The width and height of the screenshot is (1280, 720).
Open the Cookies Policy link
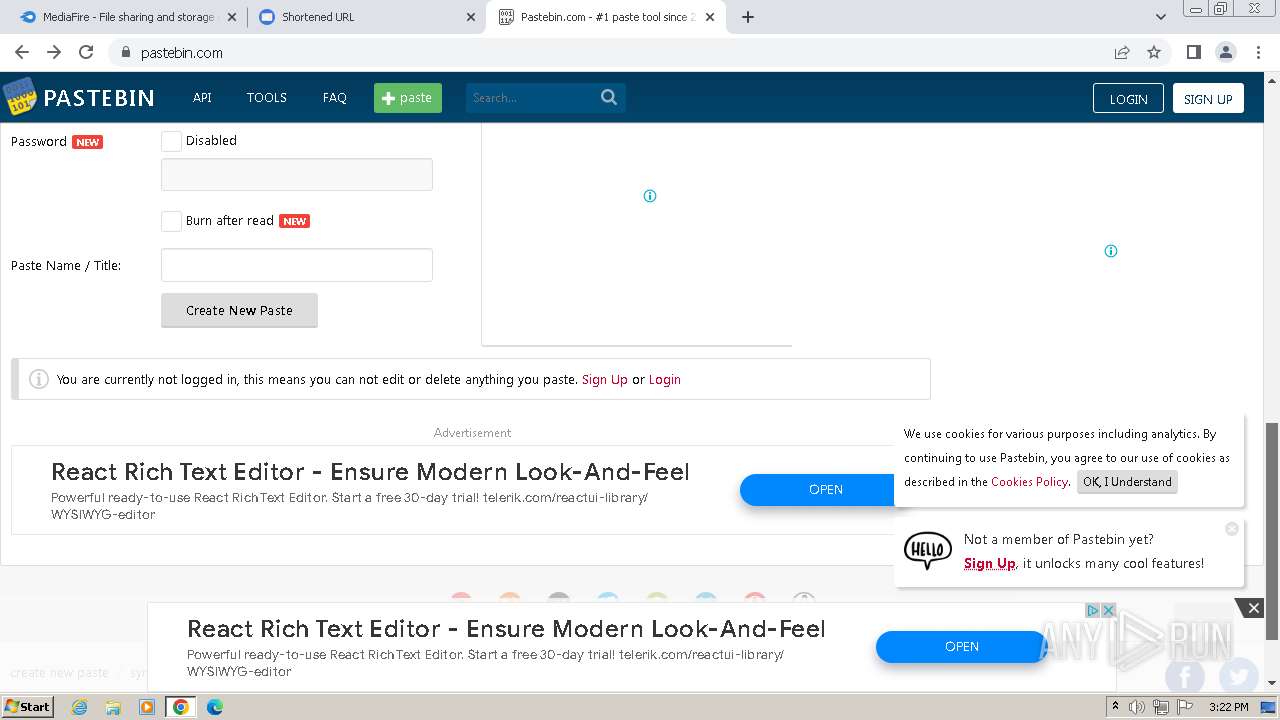pos(1029,481)
